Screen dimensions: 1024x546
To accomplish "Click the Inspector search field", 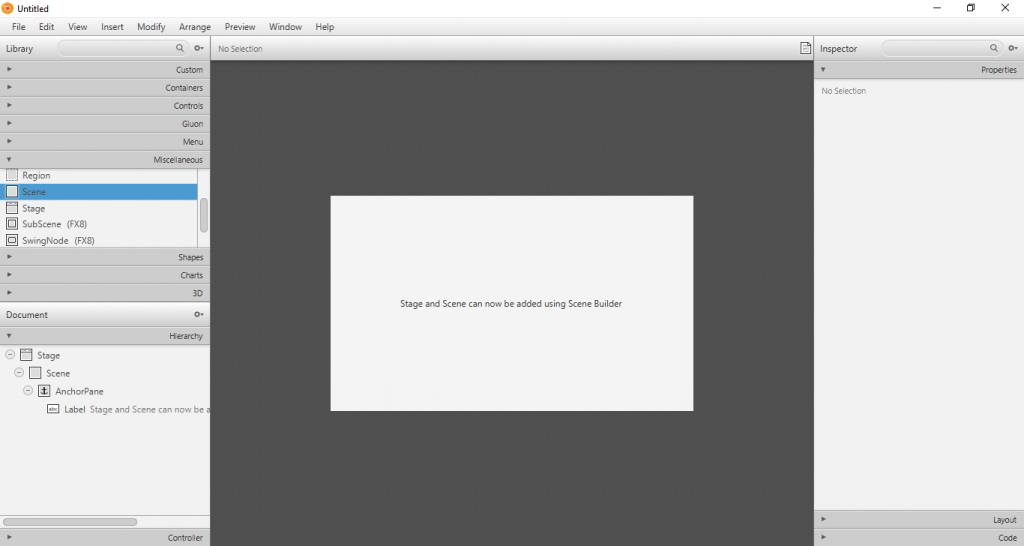I will (x=942, y=48).
